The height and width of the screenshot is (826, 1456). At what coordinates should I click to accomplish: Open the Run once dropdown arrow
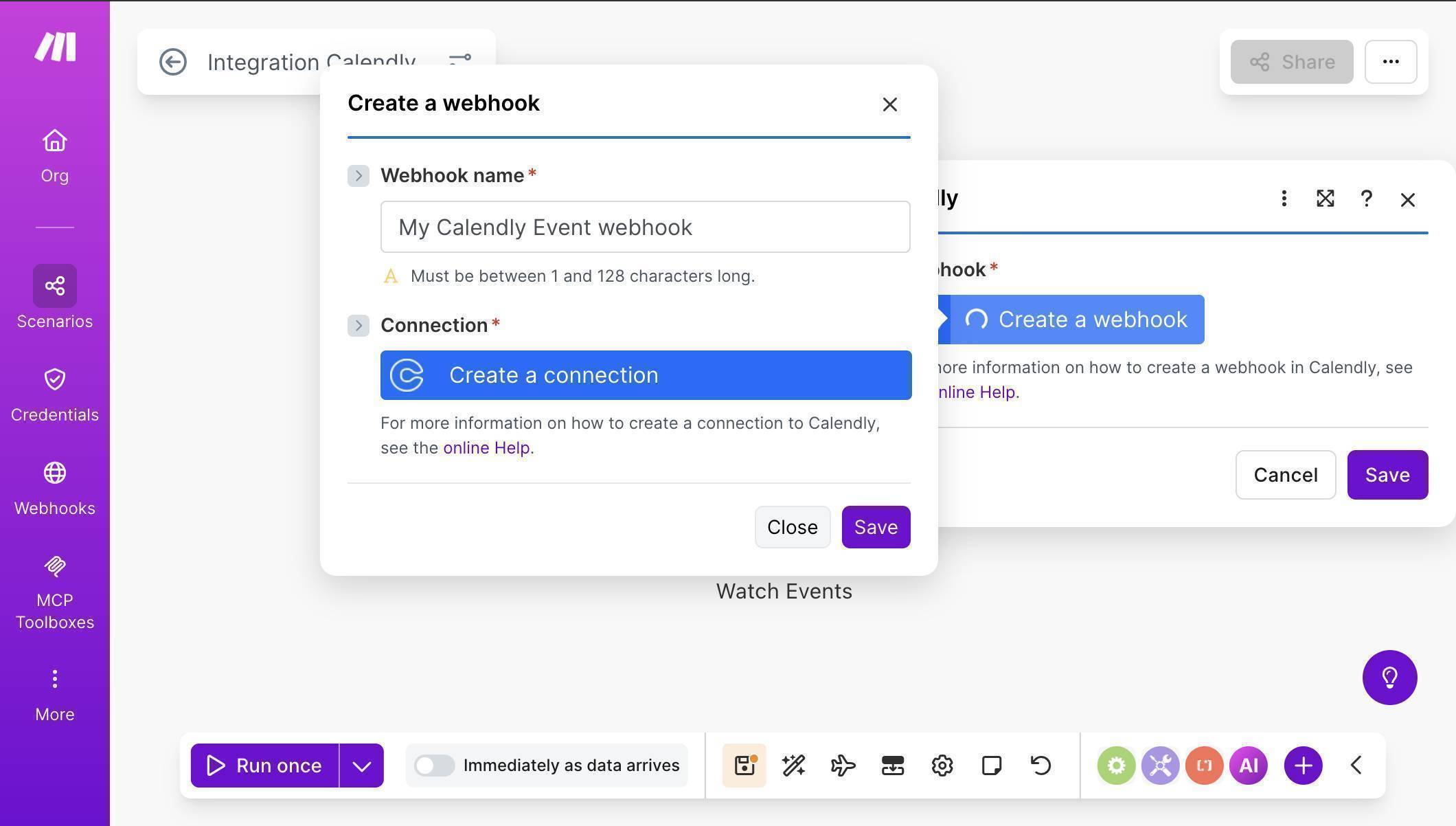tap(362, 765)
